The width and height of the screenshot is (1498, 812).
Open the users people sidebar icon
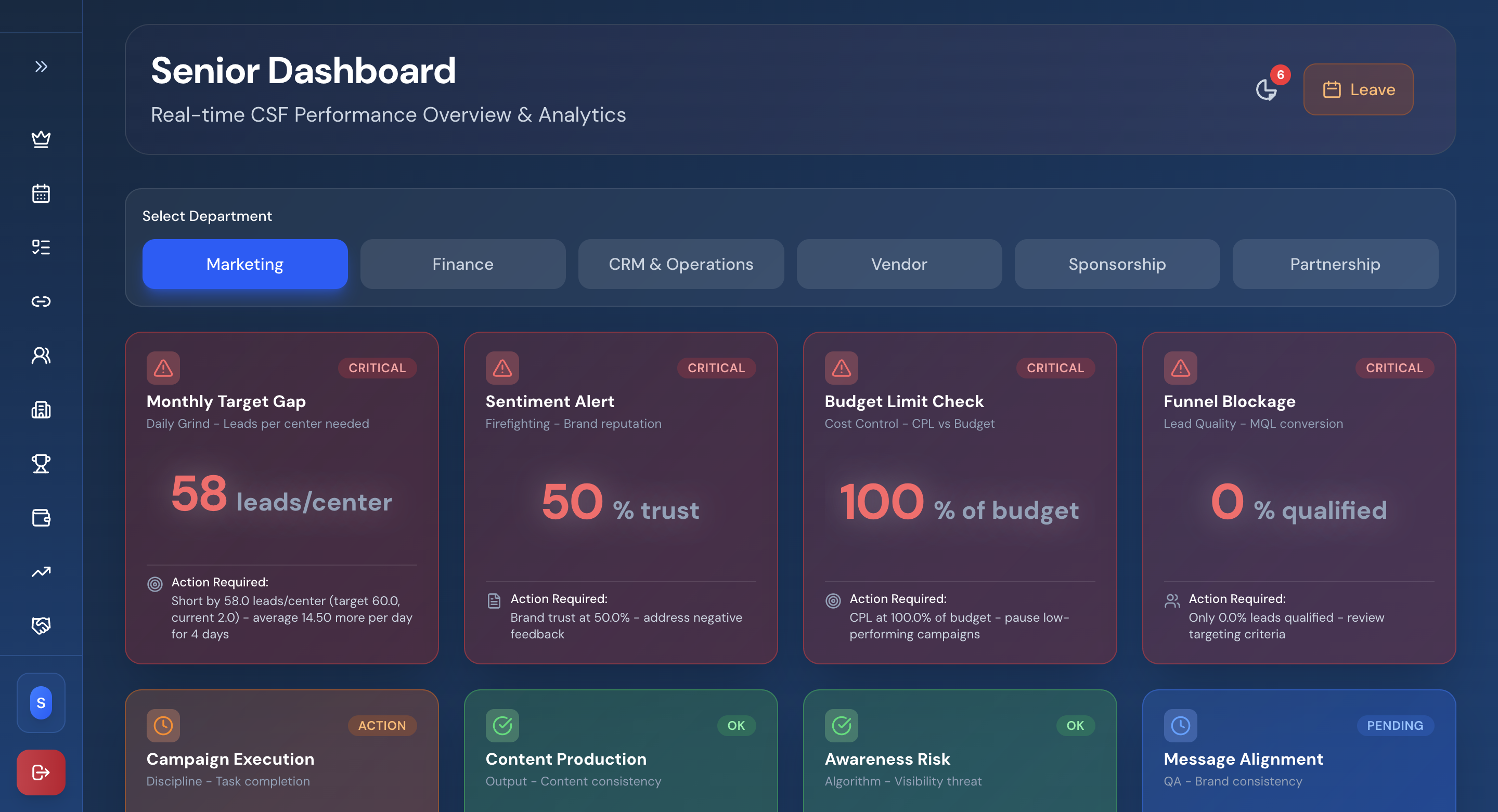click(x=41, y=355)
